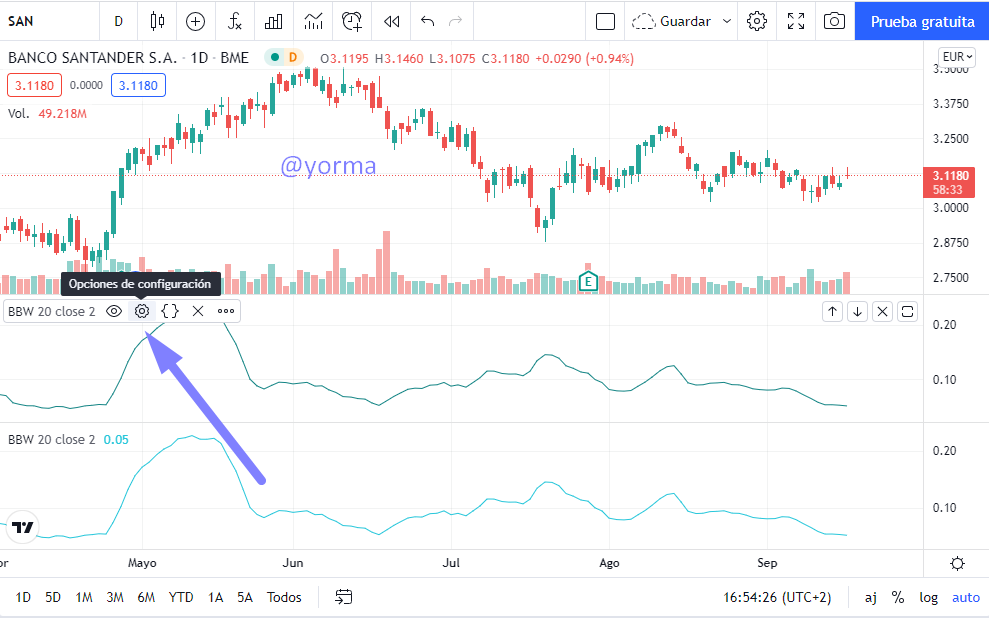Select the 5A date range
989x618 pixels.
[245, 597]
